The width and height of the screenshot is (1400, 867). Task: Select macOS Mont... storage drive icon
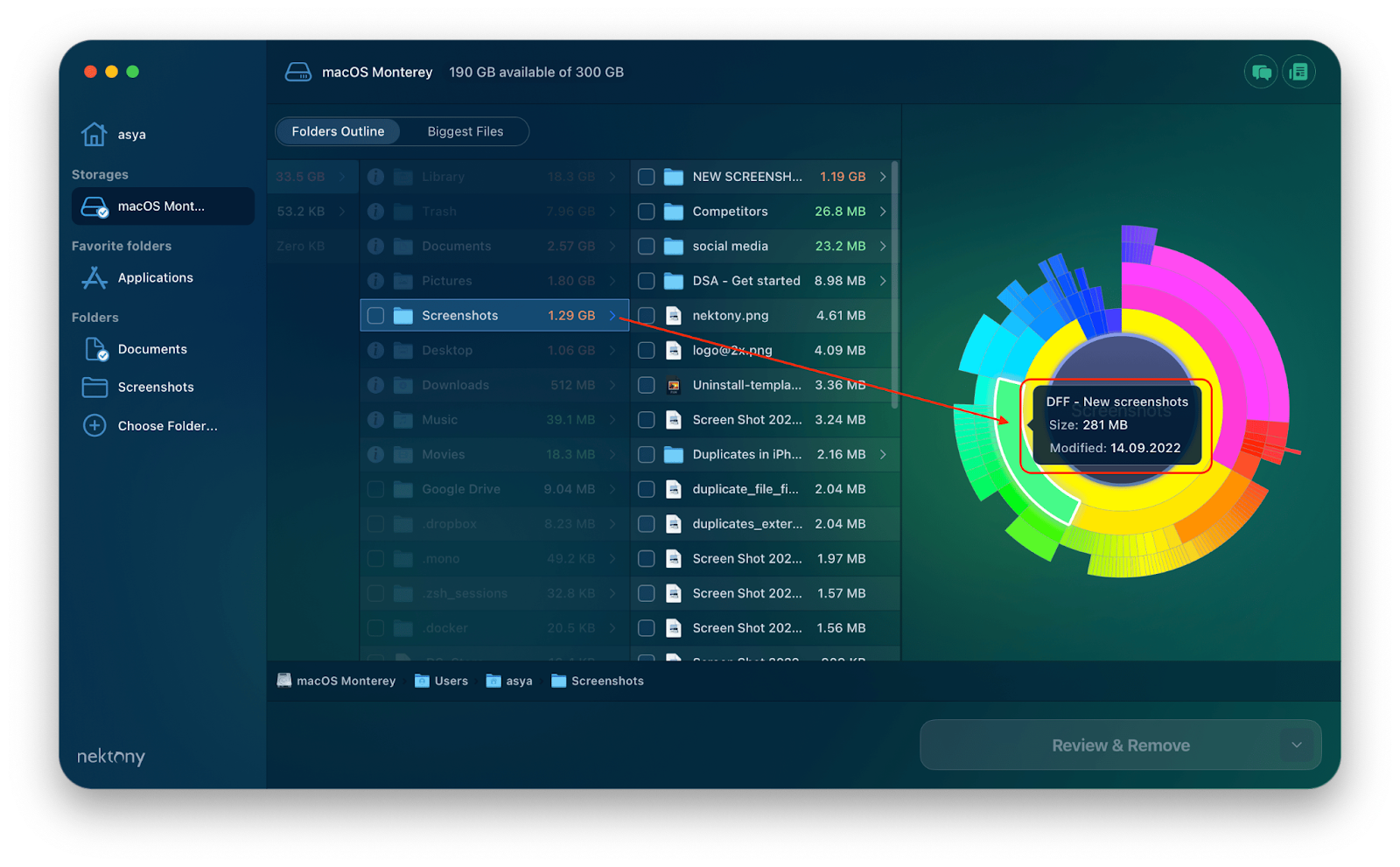point(94,206)
